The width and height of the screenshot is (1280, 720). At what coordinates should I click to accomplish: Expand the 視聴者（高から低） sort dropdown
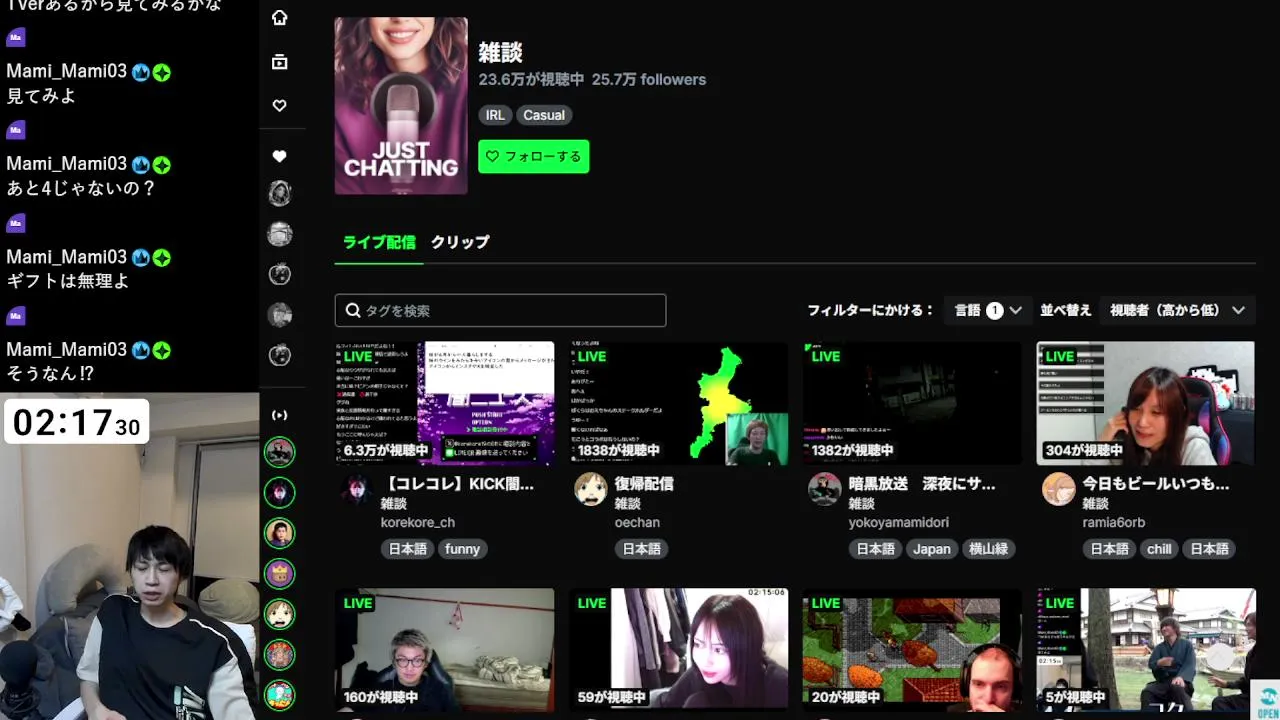(x=1177, y=310)
